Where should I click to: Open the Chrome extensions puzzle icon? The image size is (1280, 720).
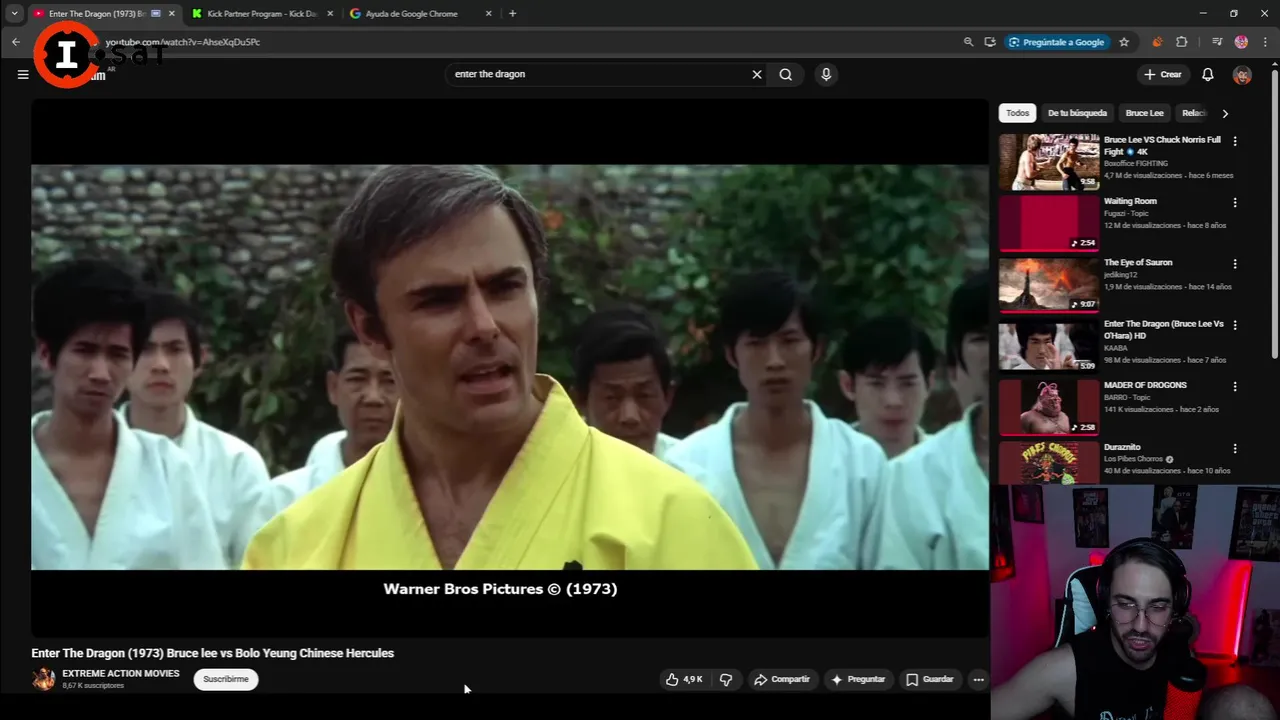pos(1182,42)
